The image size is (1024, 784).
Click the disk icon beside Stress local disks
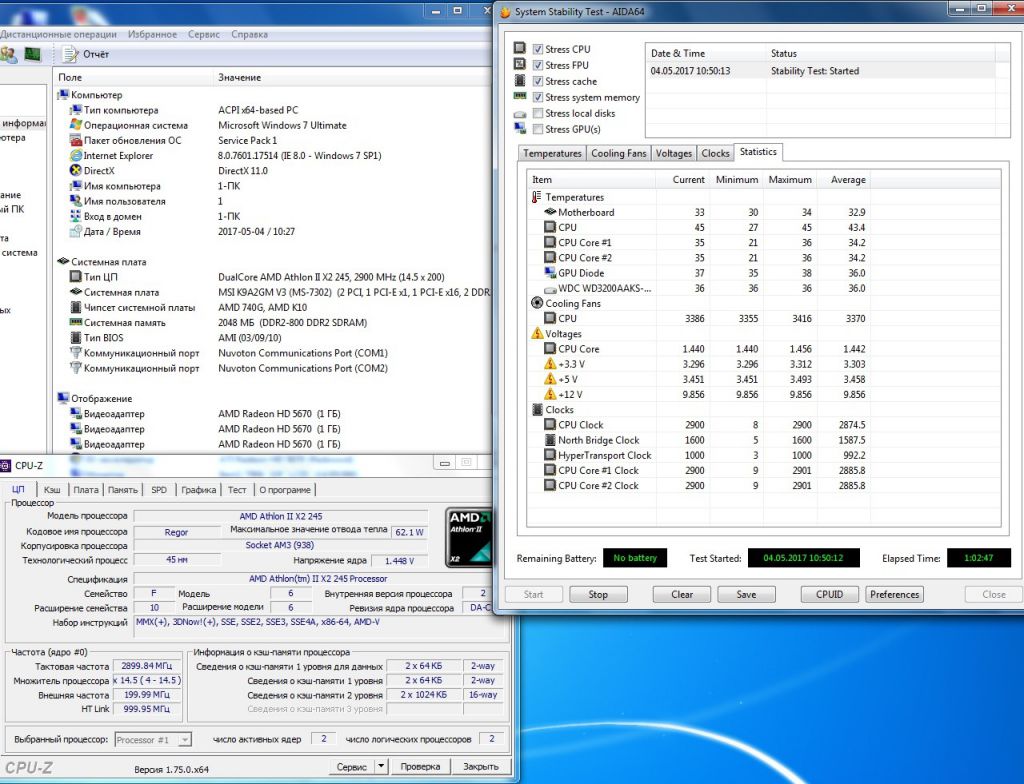520,114
